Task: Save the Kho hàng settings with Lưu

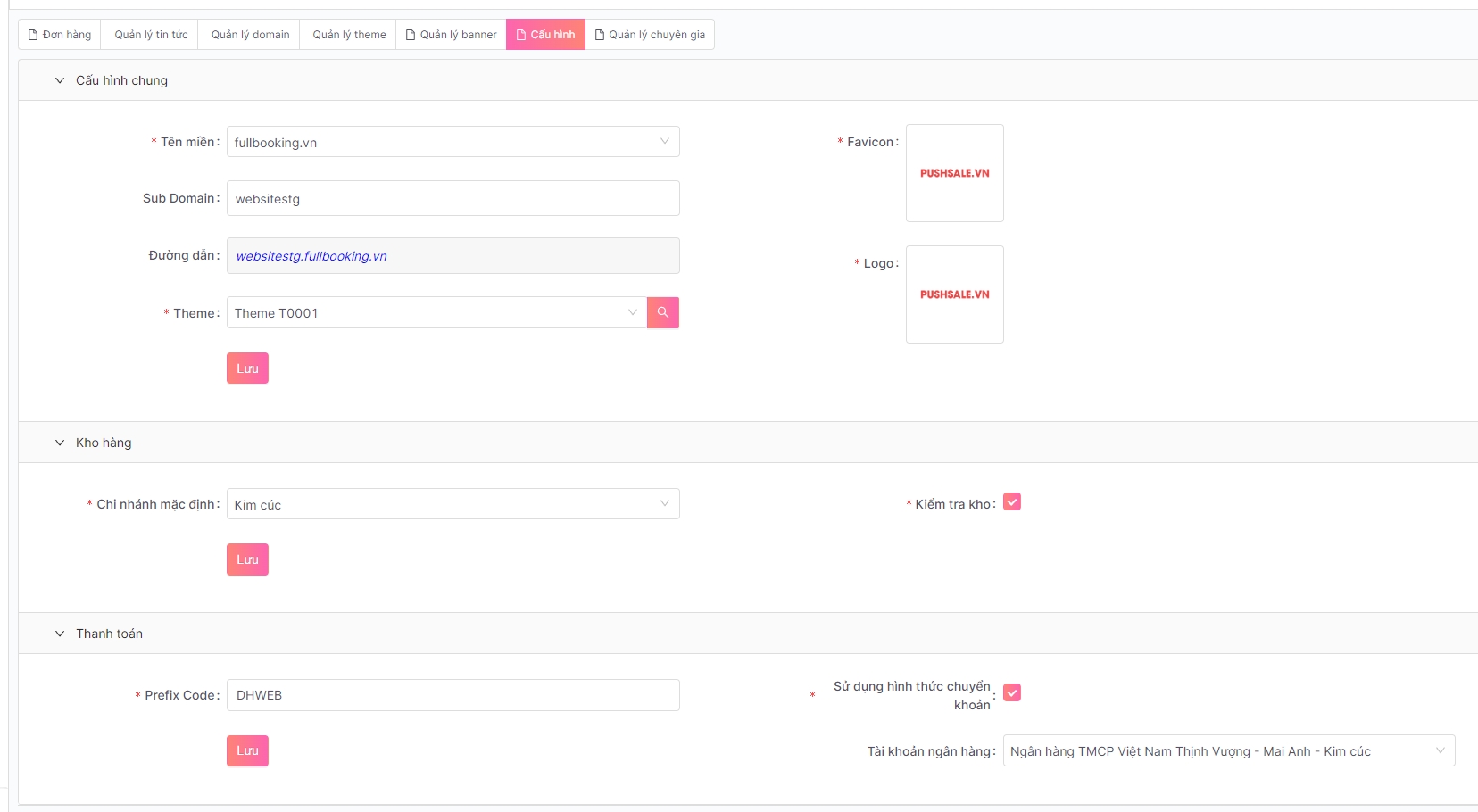Action: tap(247, 559)
